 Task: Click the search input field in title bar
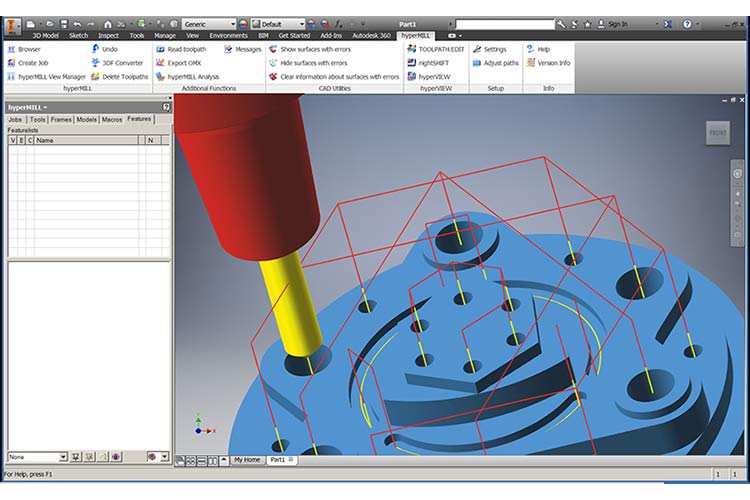tap(505, 24)
